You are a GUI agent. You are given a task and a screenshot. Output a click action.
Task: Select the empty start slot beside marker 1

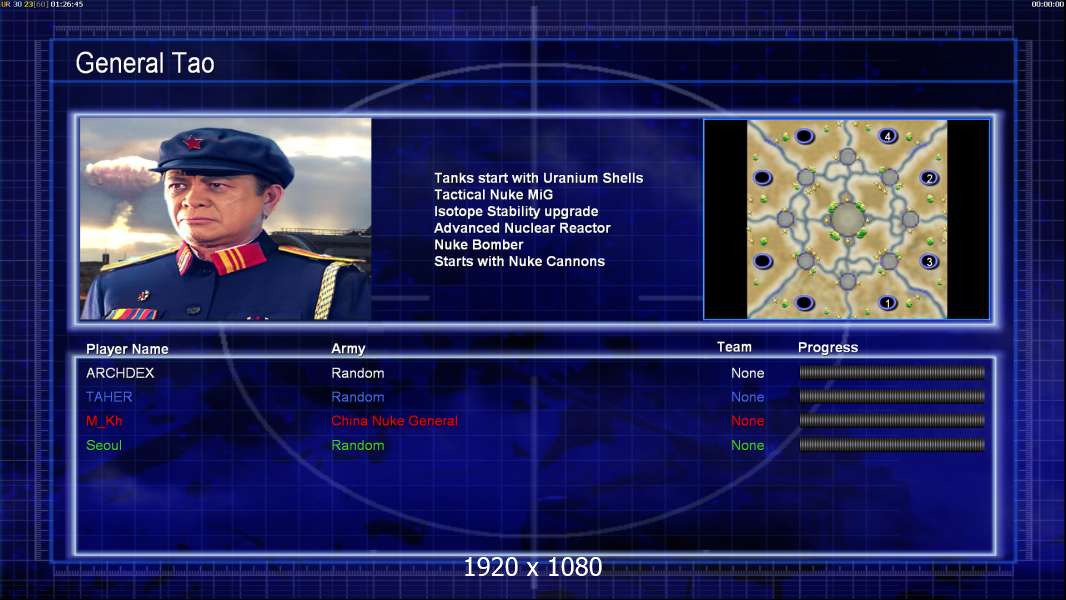pyautogui.click(x=804, y=302)
